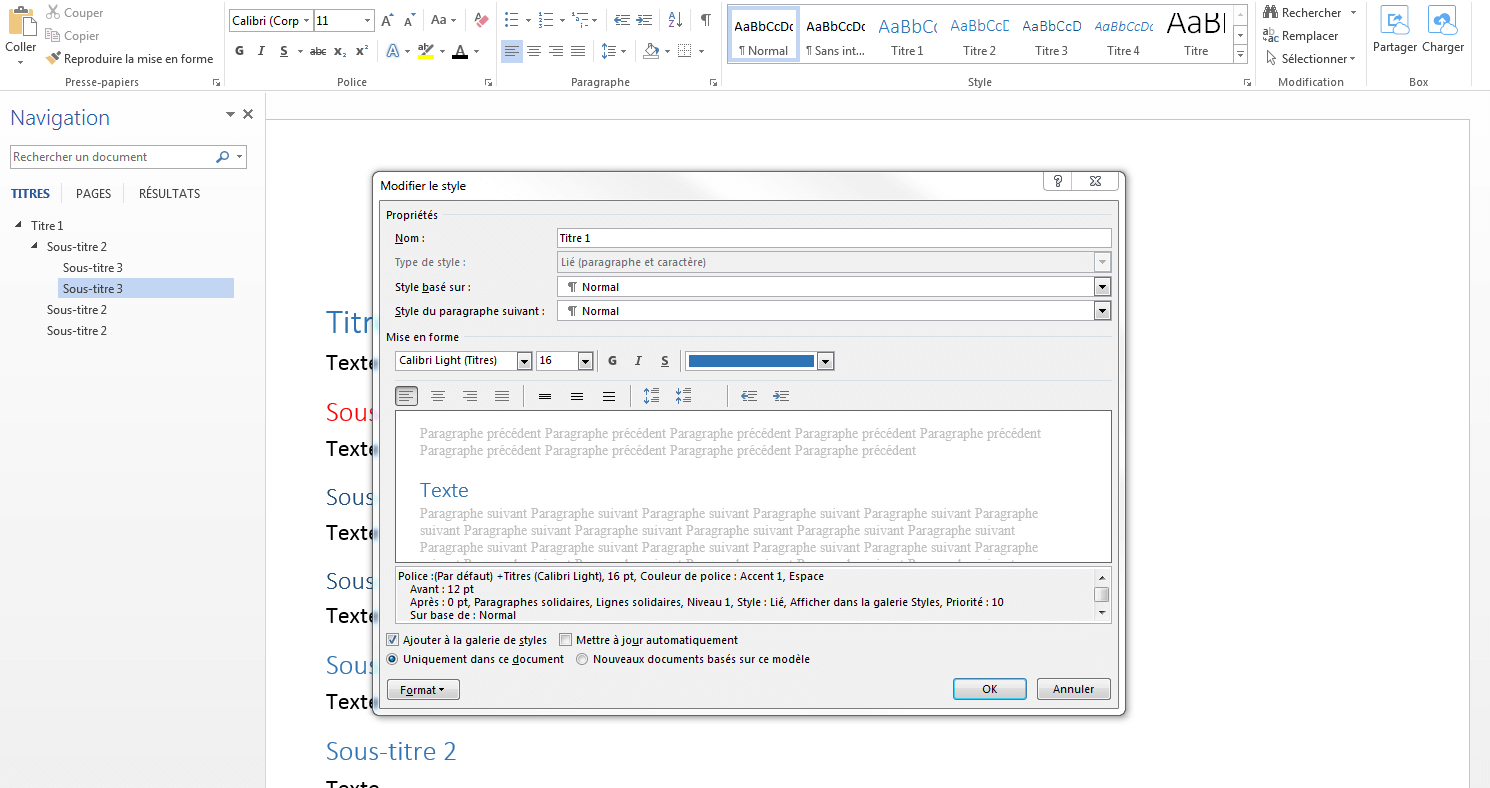Click Reproduire la mise en forme brush

coord(54,59)
